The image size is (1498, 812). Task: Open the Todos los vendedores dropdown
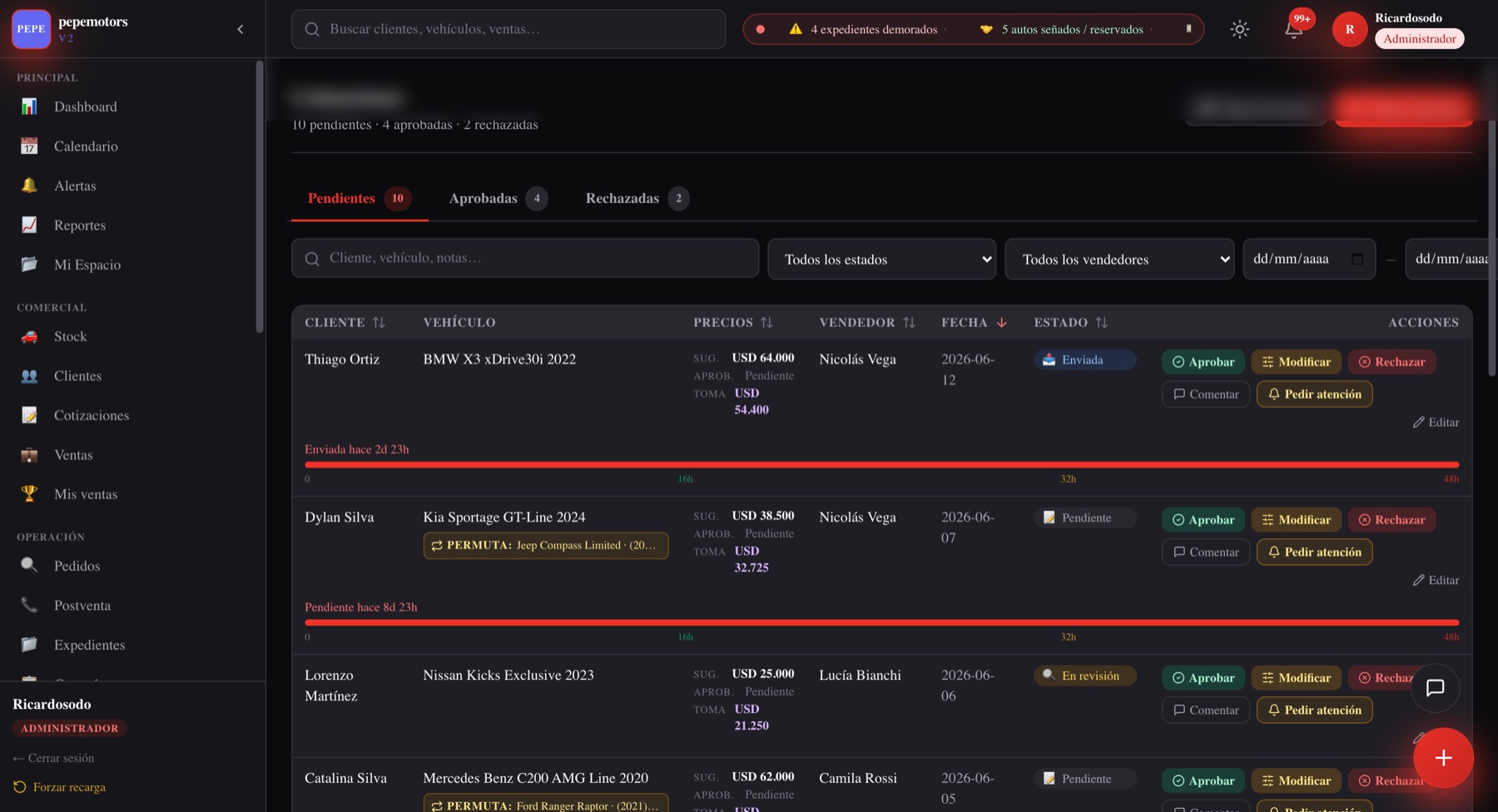click(1119, 259)
